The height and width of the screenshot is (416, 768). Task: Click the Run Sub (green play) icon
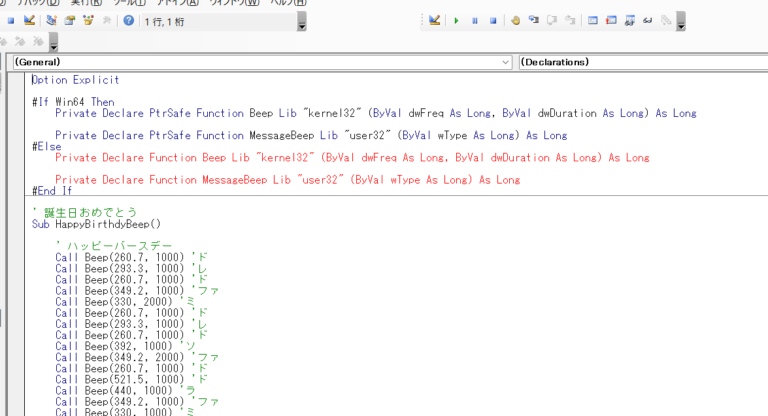pyautogui.click(x=456, y=20)
